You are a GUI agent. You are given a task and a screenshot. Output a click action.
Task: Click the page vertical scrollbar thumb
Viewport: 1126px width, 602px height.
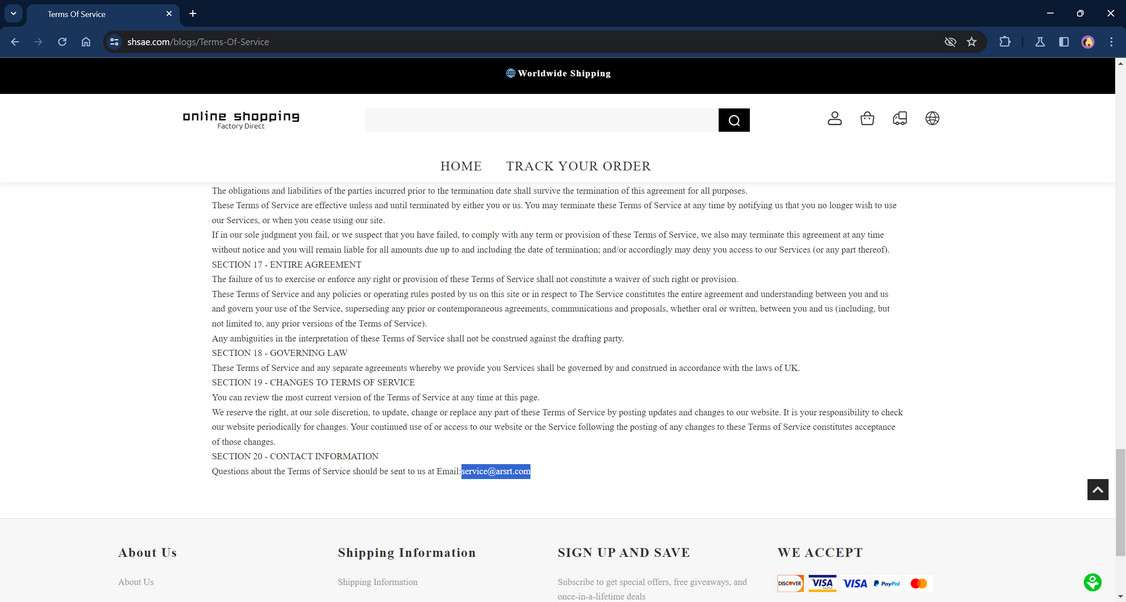click(x=1120, y=503)
